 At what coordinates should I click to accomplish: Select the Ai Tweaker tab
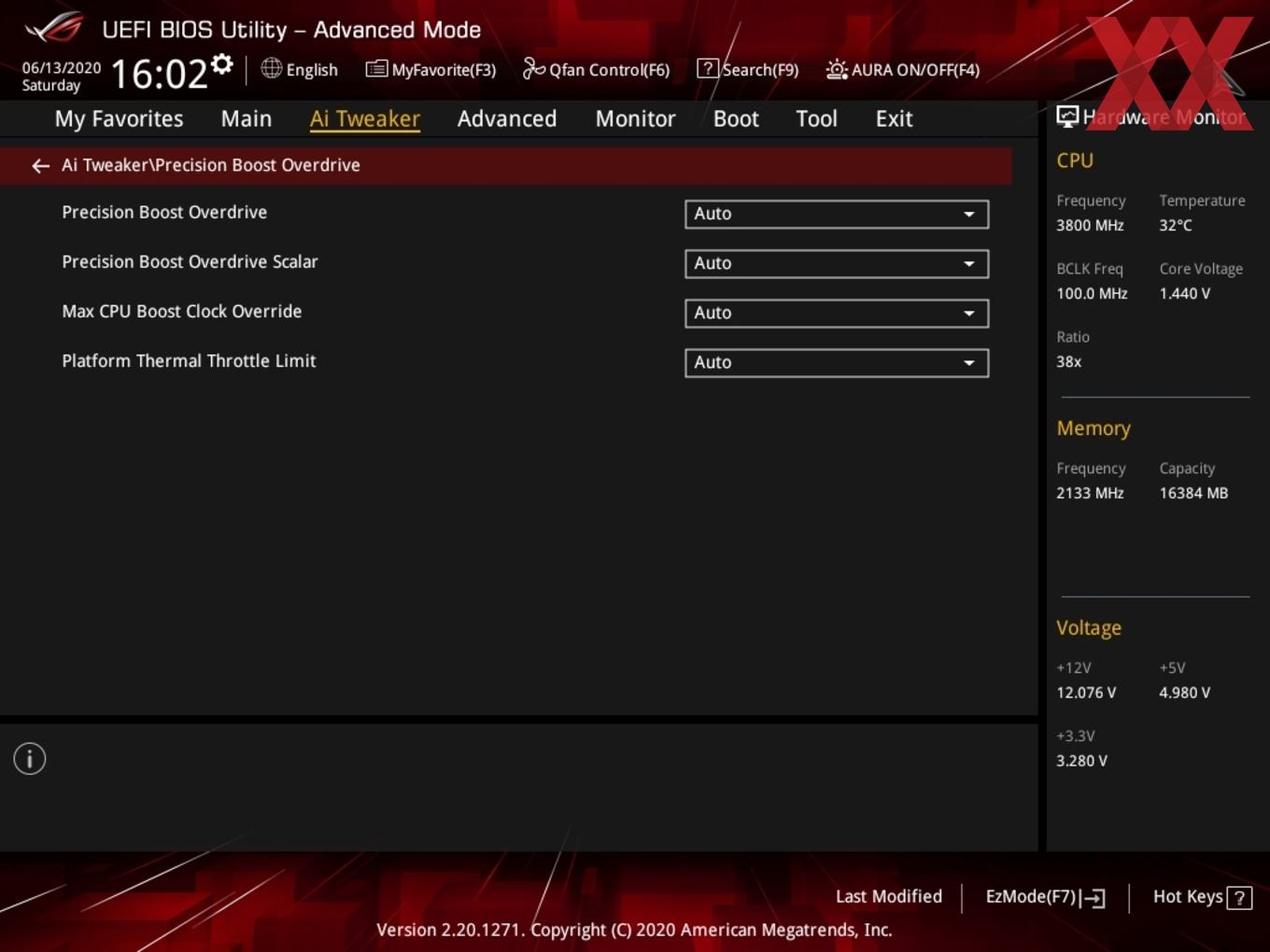[365, 119]
